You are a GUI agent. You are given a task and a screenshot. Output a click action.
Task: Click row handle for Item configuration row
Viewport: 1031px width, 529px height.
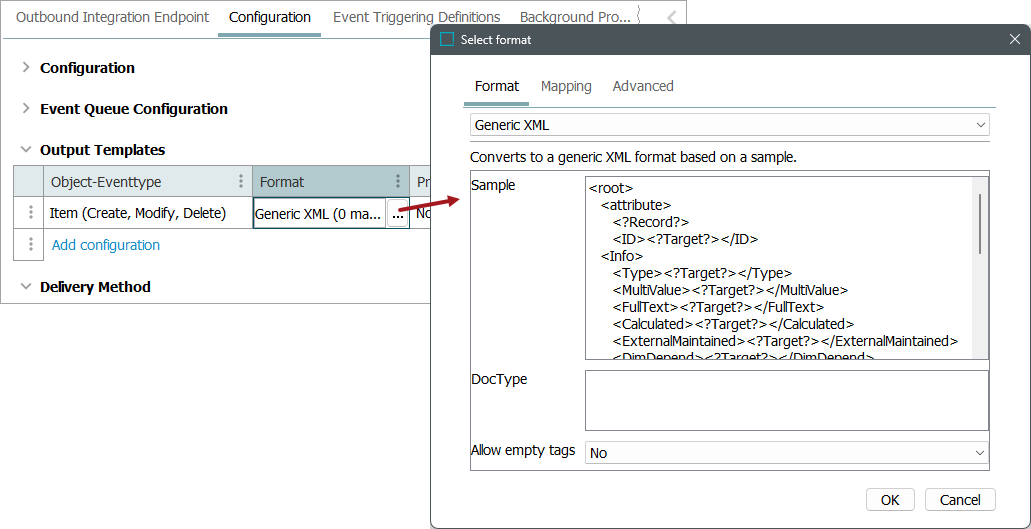coord(31,213)
